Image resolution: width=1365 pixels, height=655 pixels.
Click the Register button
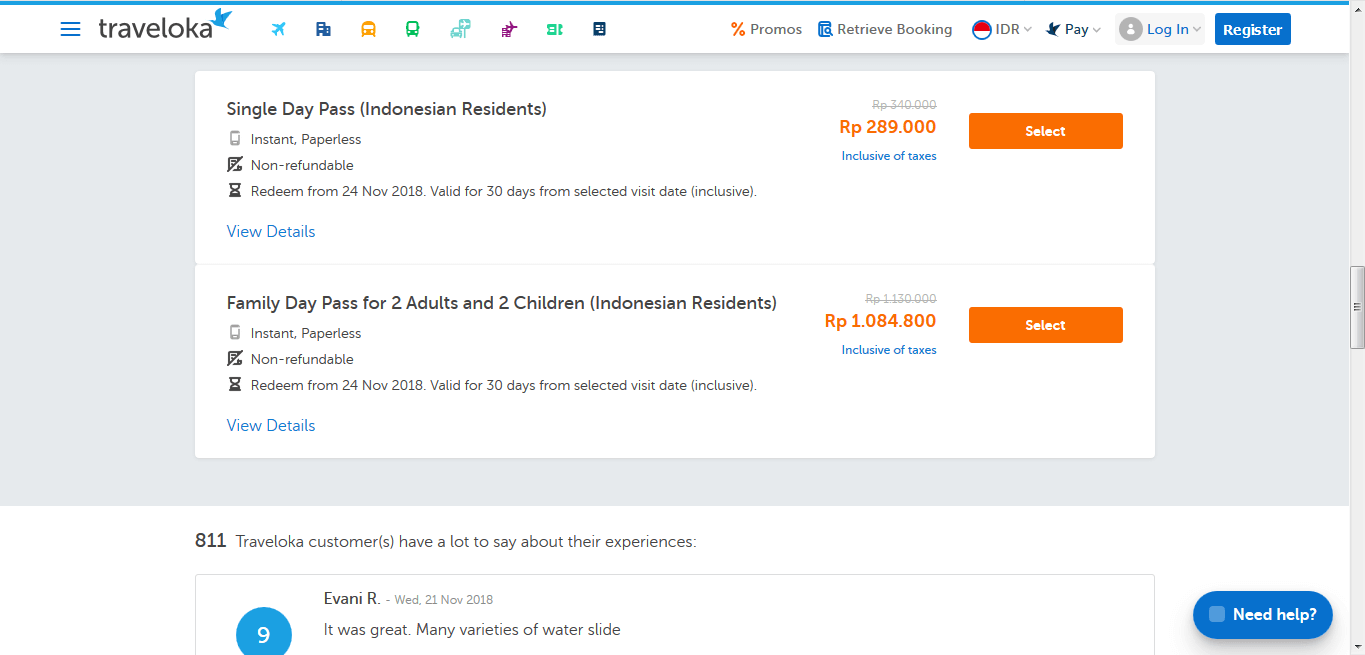[1252, 29]
